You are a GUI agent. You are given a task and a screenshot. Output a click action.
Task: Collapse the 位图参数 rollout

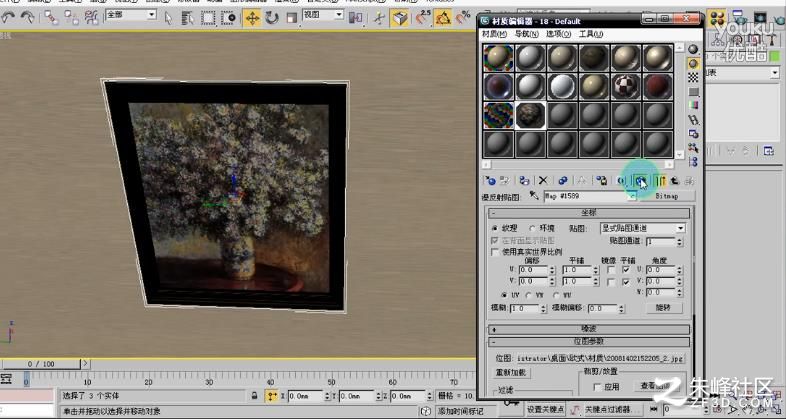589,341
